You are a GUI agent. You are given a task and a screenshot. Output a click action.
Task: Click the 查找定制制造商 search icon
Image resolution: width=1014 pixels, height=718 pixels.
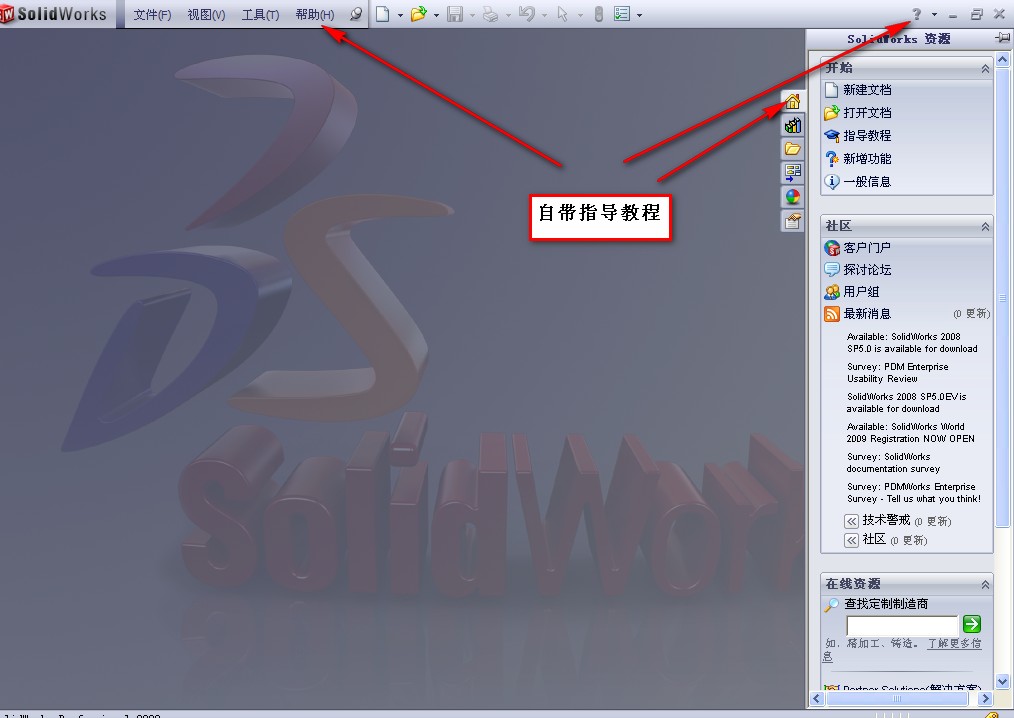tap(832, 605)
